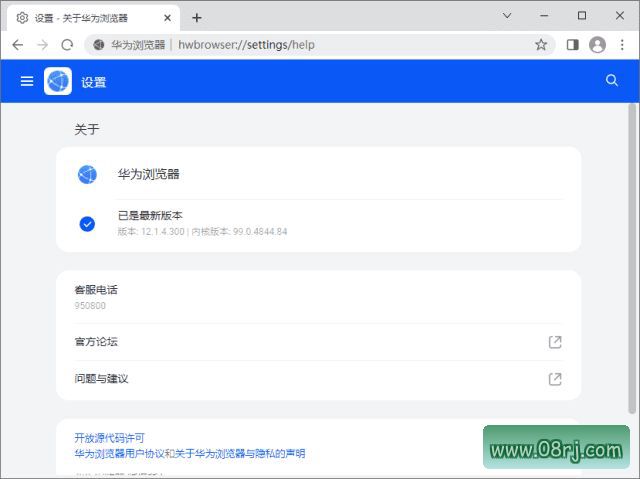Open the three-dot browser menu

(622, 44)
